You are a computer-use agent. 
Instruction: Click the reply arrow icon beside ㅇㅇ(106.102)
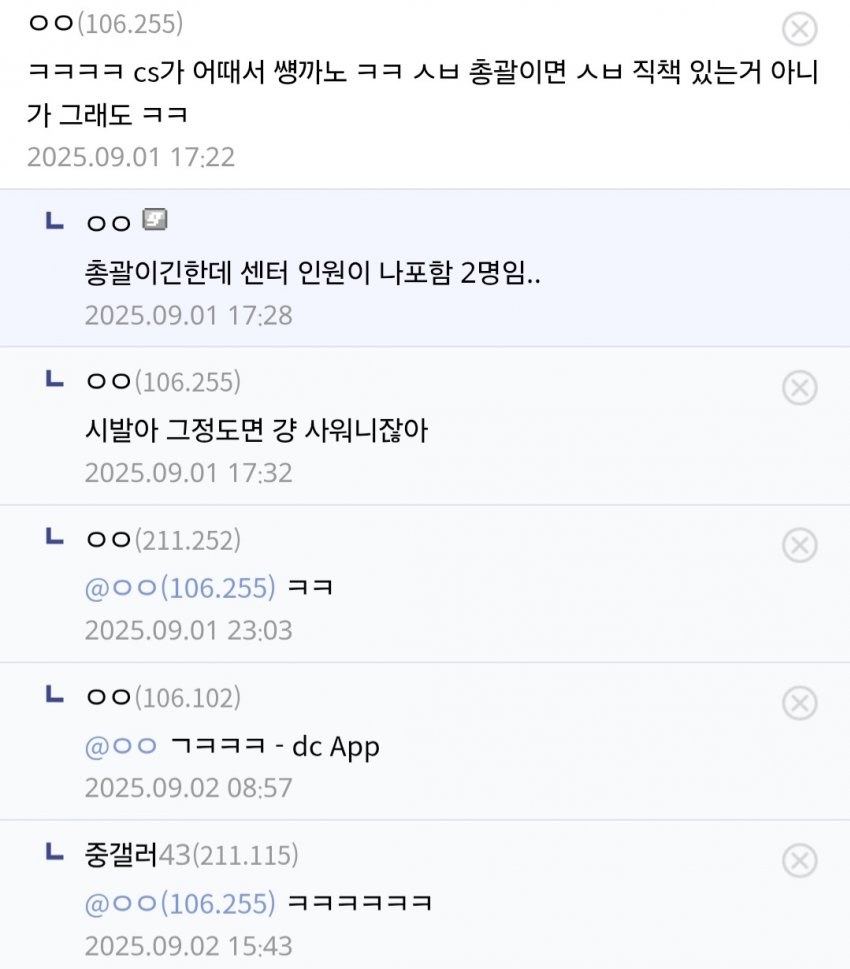point(56,695)
